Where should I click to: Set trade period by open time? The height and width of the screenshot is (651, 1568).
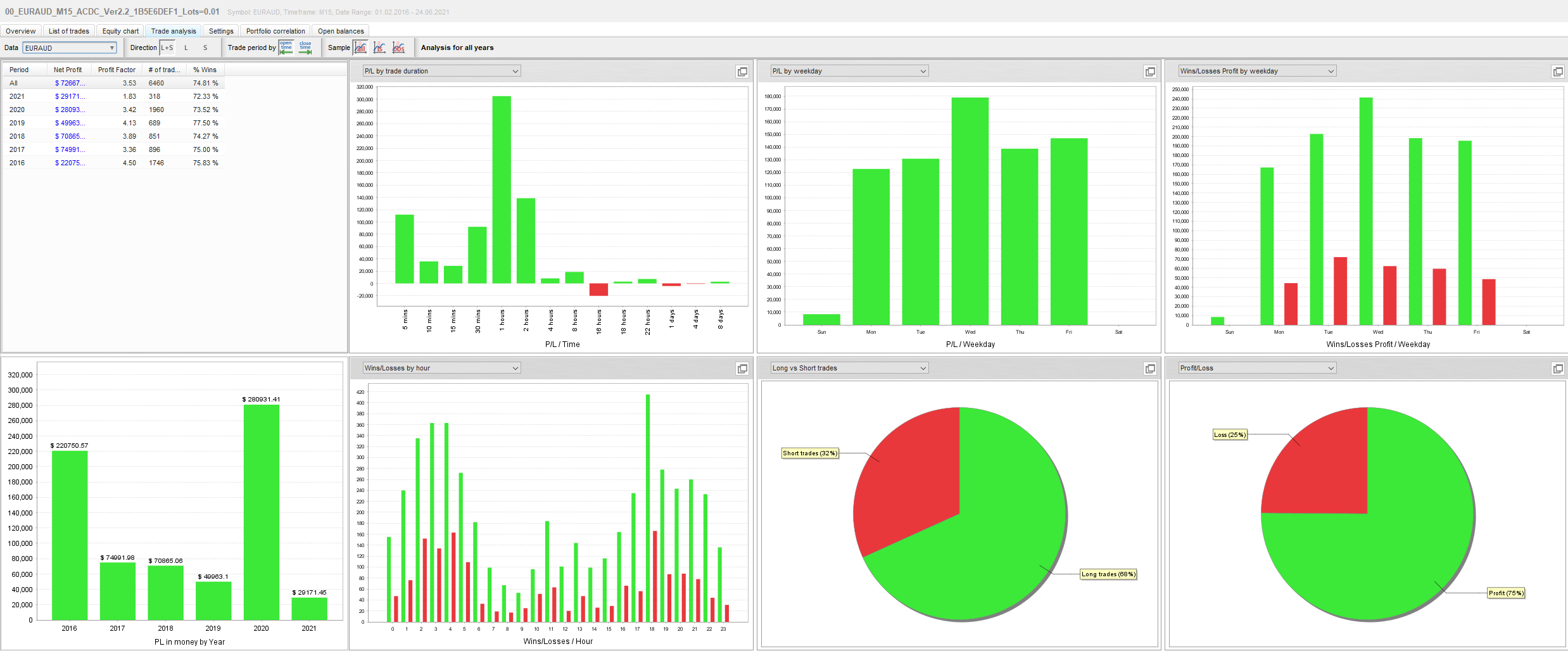pyautogui.click(x=286, y=47)
